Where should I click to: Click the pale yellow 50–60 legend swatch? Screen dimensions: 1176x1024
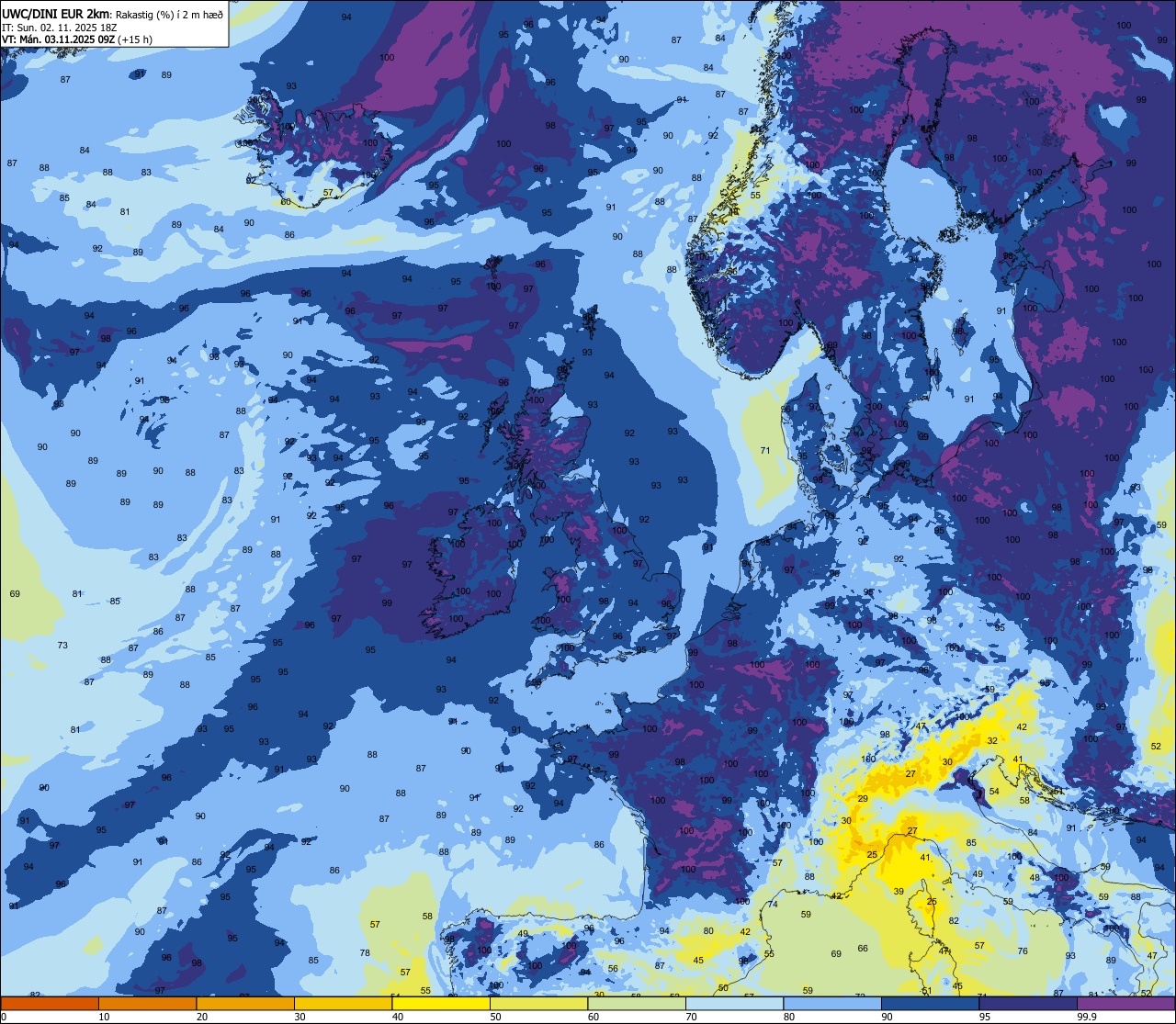click(538, 1003)
